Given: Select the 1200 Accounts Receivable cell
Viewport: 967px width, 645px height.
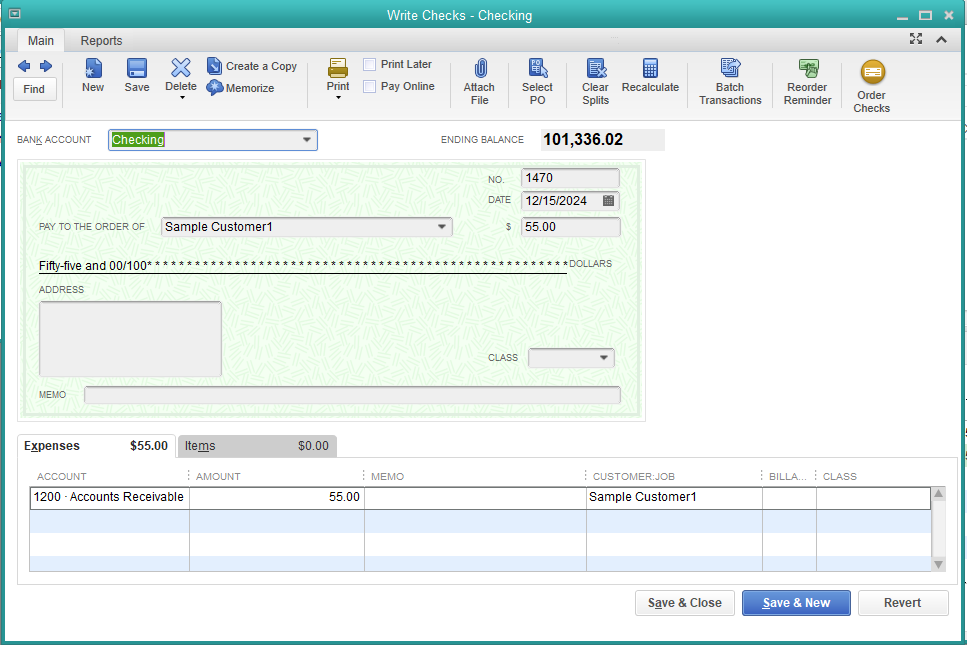Looking at the screenshot, I should coord(109,497).
